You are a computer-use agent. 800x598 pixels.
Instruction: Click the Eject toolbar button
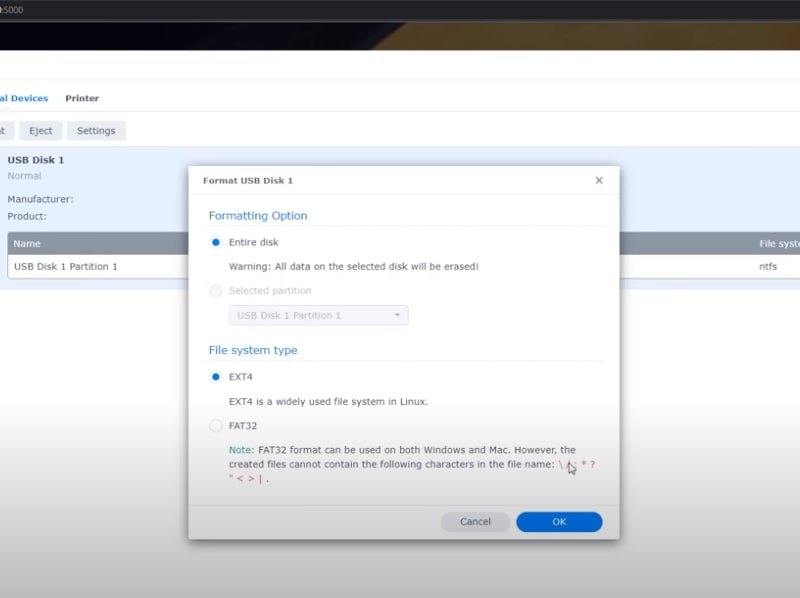[x=41, y=131]
